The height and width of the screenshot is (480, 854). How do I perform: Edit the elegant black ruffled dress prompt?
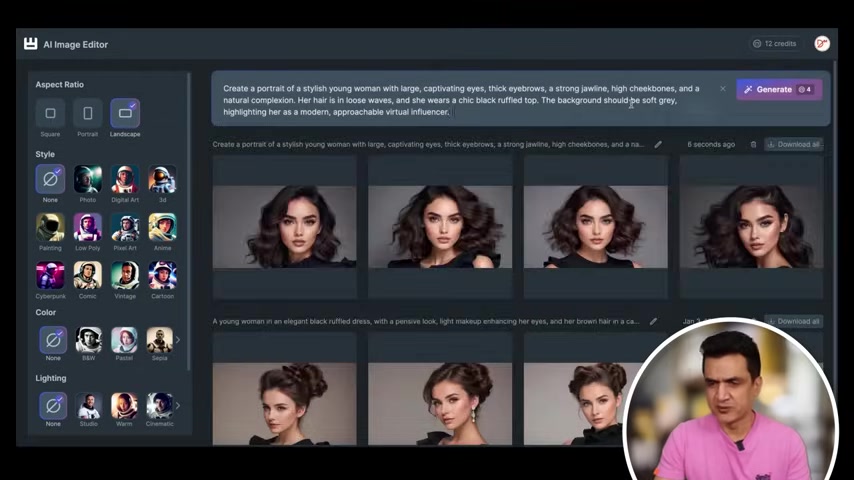pyautogui.click(x=653, y=321)
